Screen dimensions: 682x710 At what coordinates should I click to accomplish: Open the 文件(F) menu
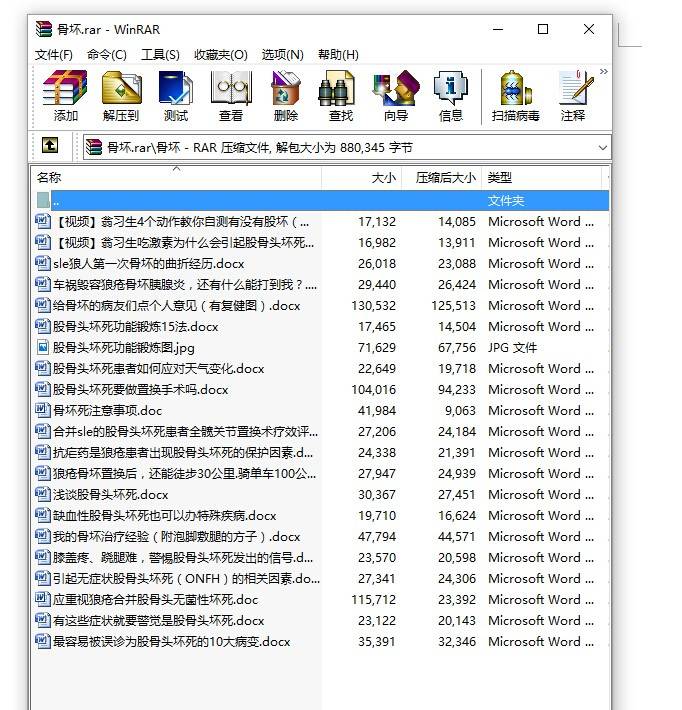(54, 54)
